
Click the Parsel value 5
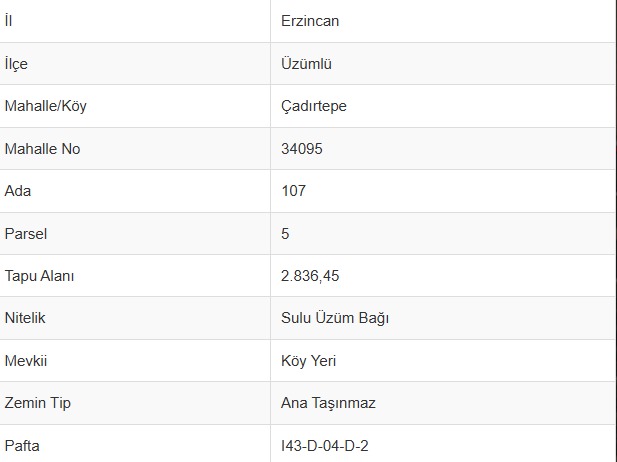(x=285, y=234)
